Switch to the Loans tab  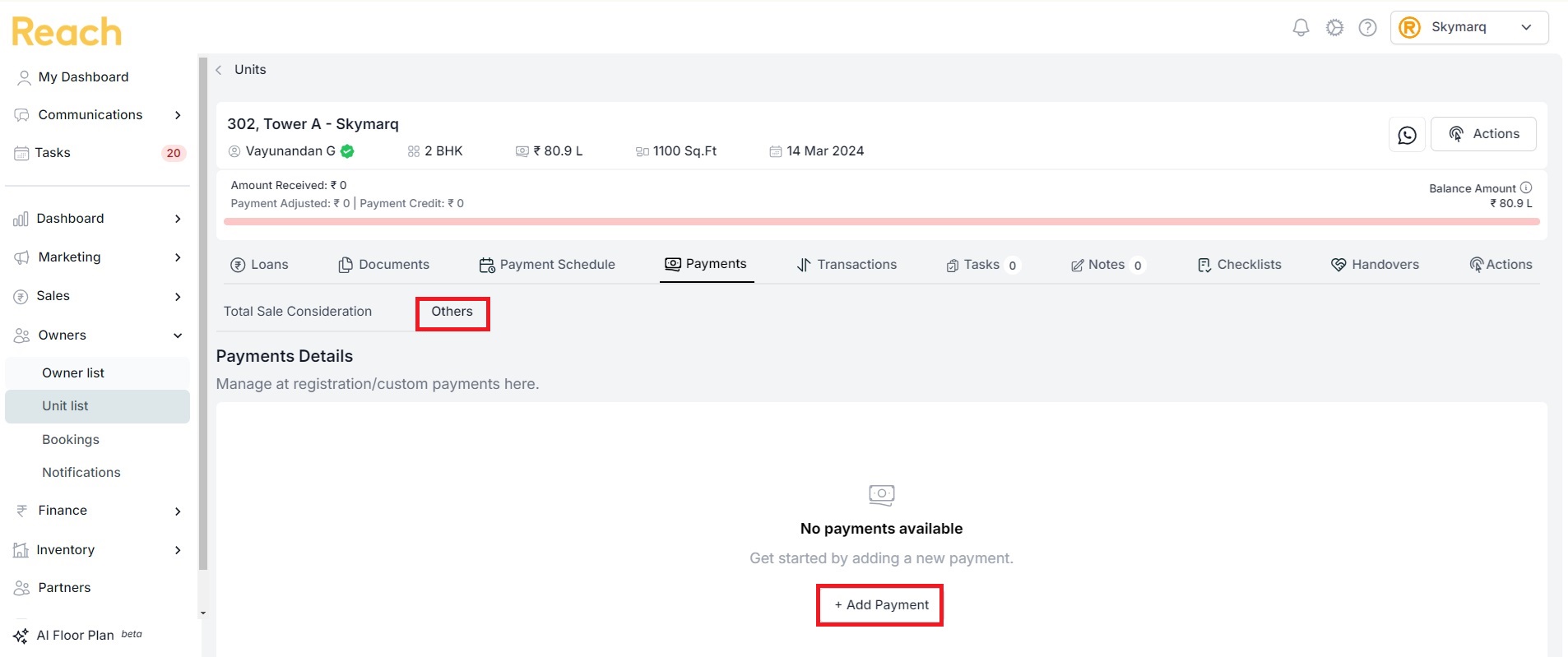tap(259, 265)
